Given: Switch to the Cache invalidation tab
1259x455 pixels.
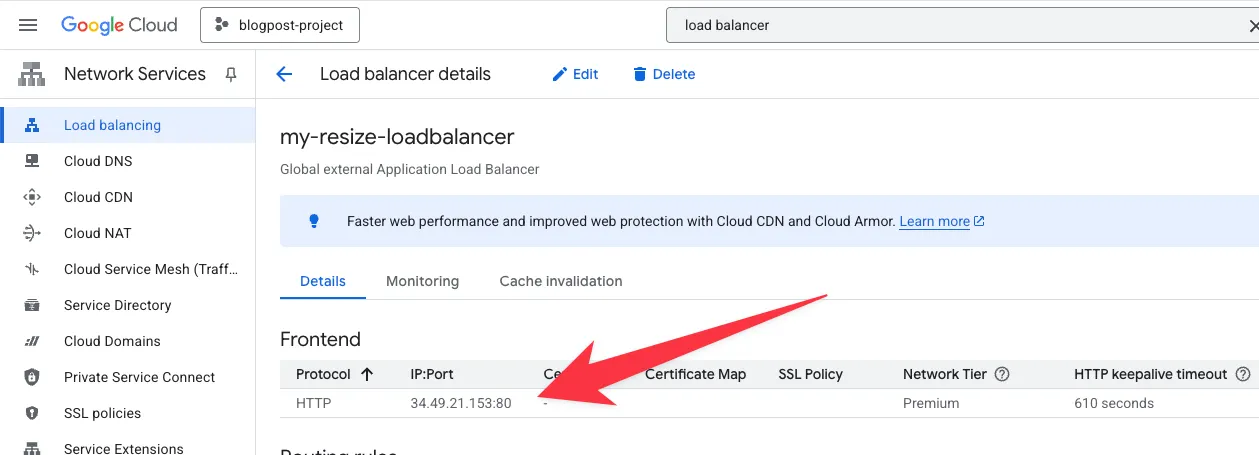Looking at the screenshot, I should [560, 281].
